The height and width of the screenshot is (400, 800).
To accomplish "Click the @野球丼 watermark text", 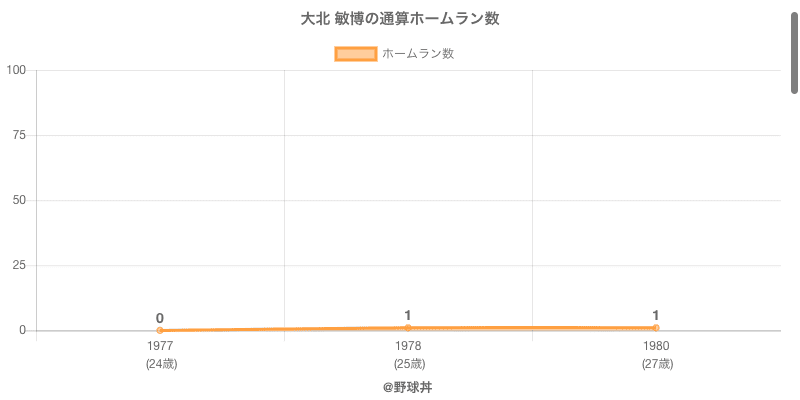I will pos(408,387).
